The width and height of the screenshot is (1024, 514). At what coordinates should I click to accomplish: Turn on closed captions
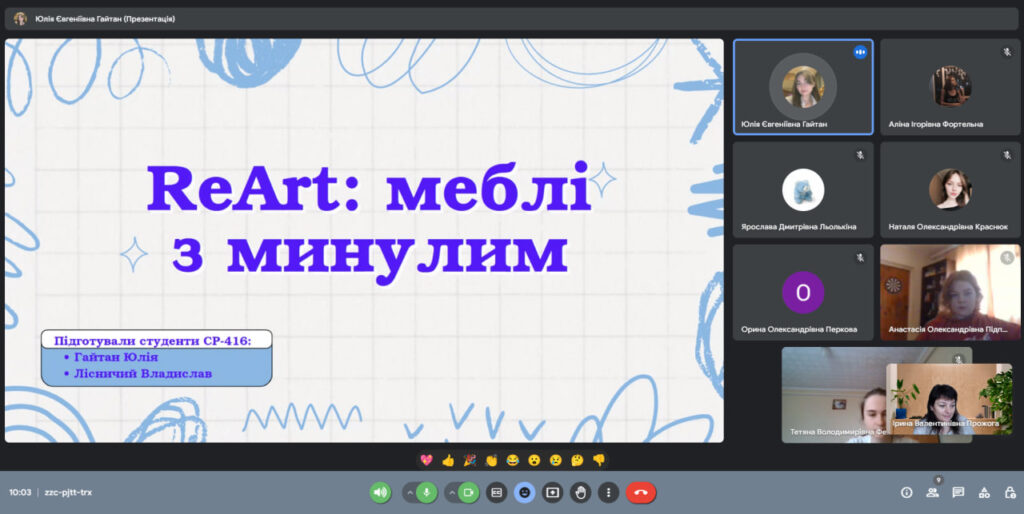(x=497, y=492)
